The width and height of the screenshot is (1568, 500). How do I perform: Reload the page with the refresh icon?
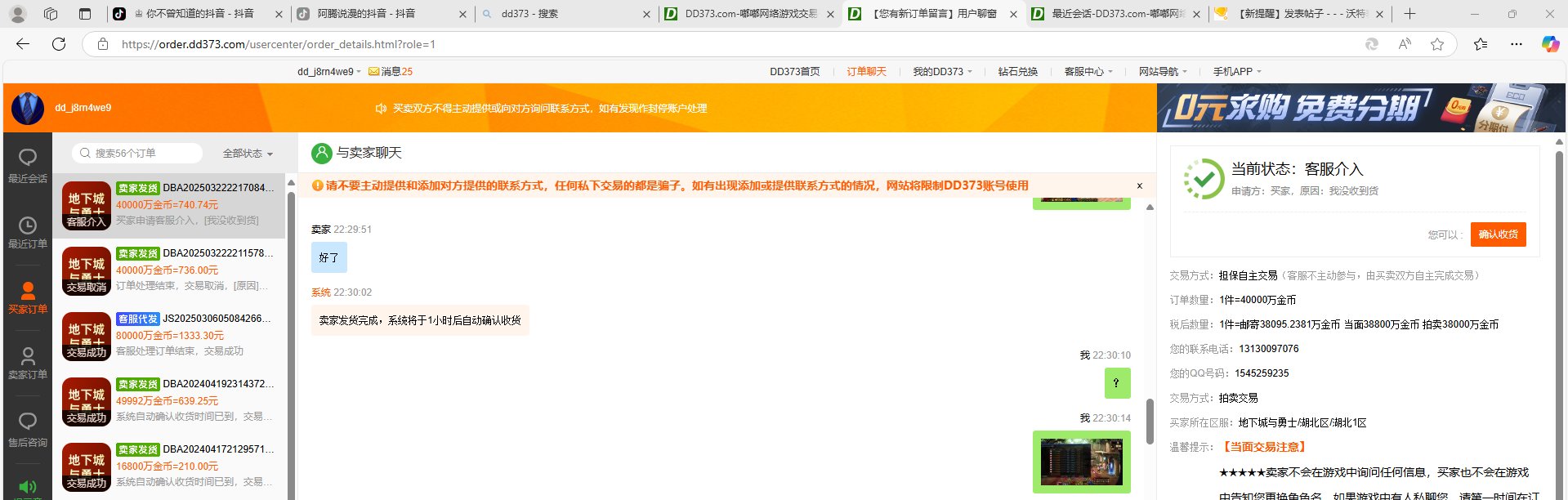click(x=59, y=44)
